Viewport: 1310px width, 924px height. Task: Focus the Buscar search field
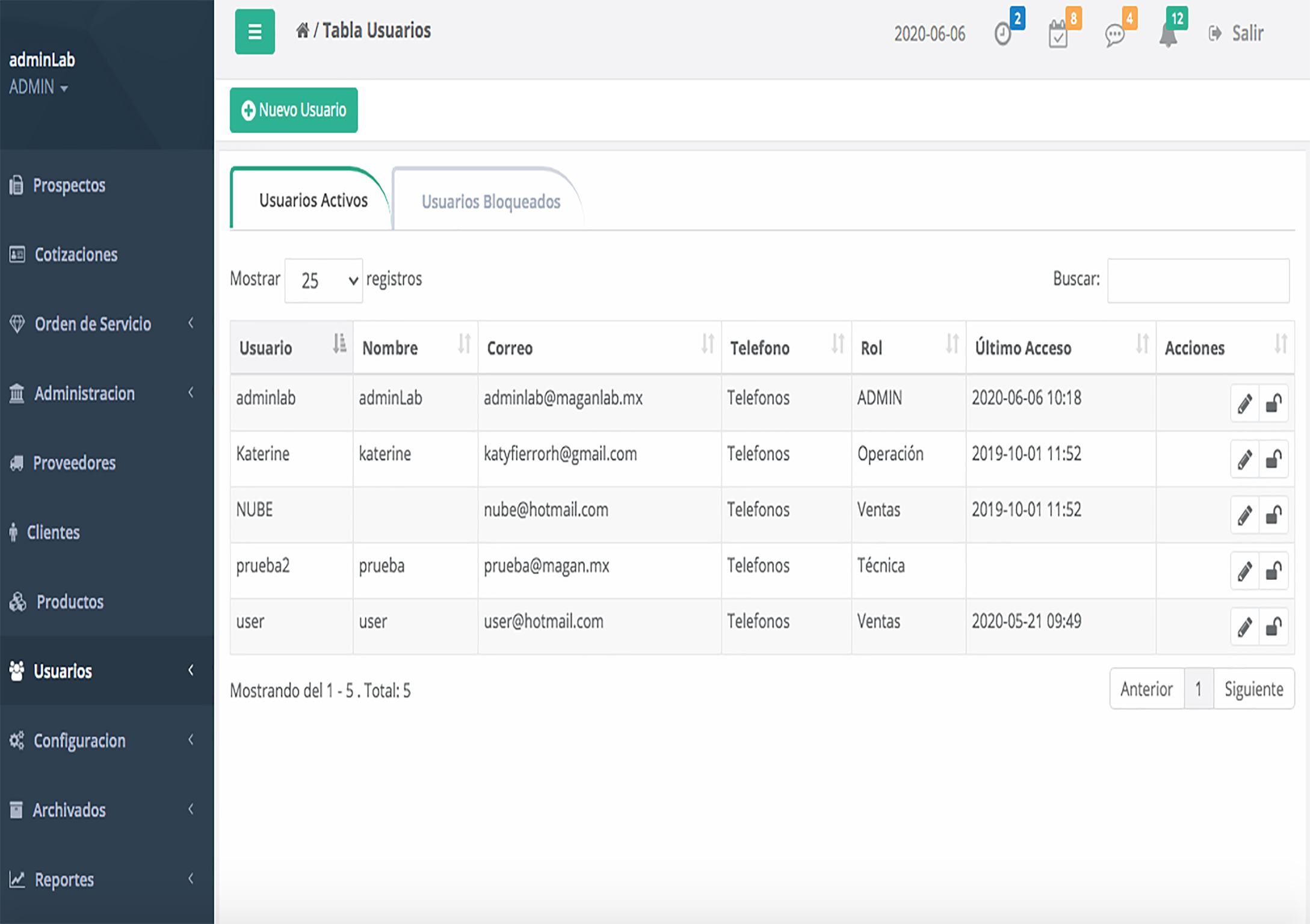(x=1198, y=280)
